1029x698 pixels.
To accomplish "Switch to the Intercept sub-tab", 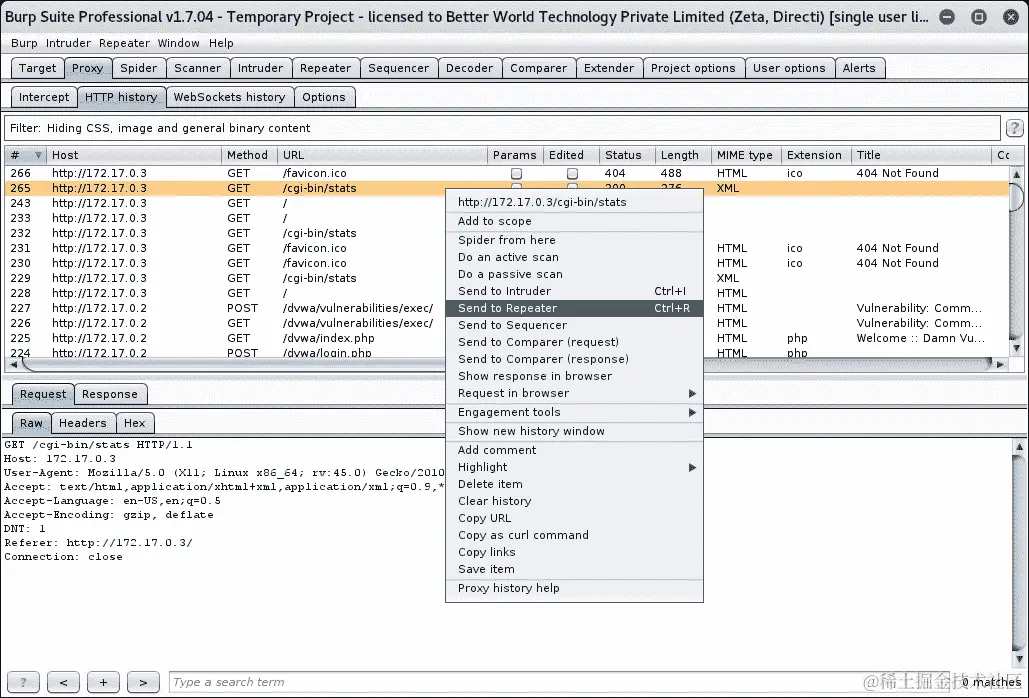I will [x=44, y=97].
